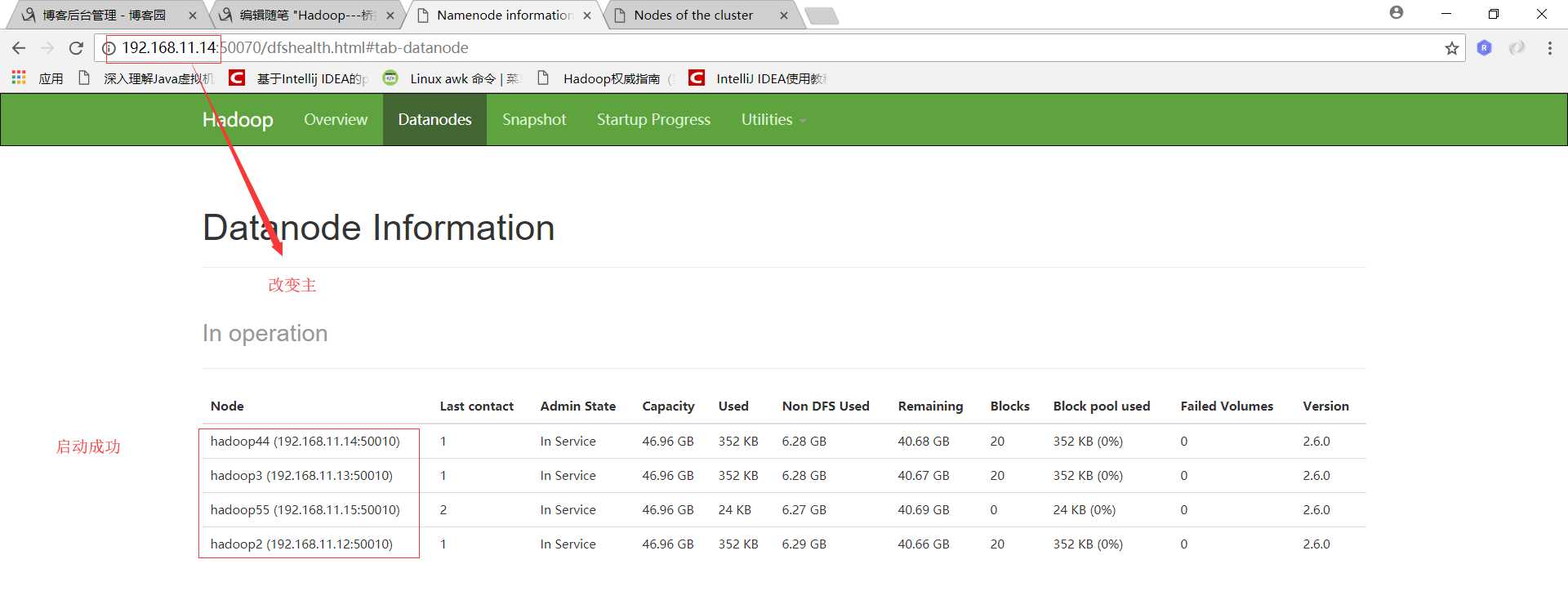The image size is (1568, 604).
Task: Open a new browser tab
Action: pyautogui.click(x=821, y=16)
